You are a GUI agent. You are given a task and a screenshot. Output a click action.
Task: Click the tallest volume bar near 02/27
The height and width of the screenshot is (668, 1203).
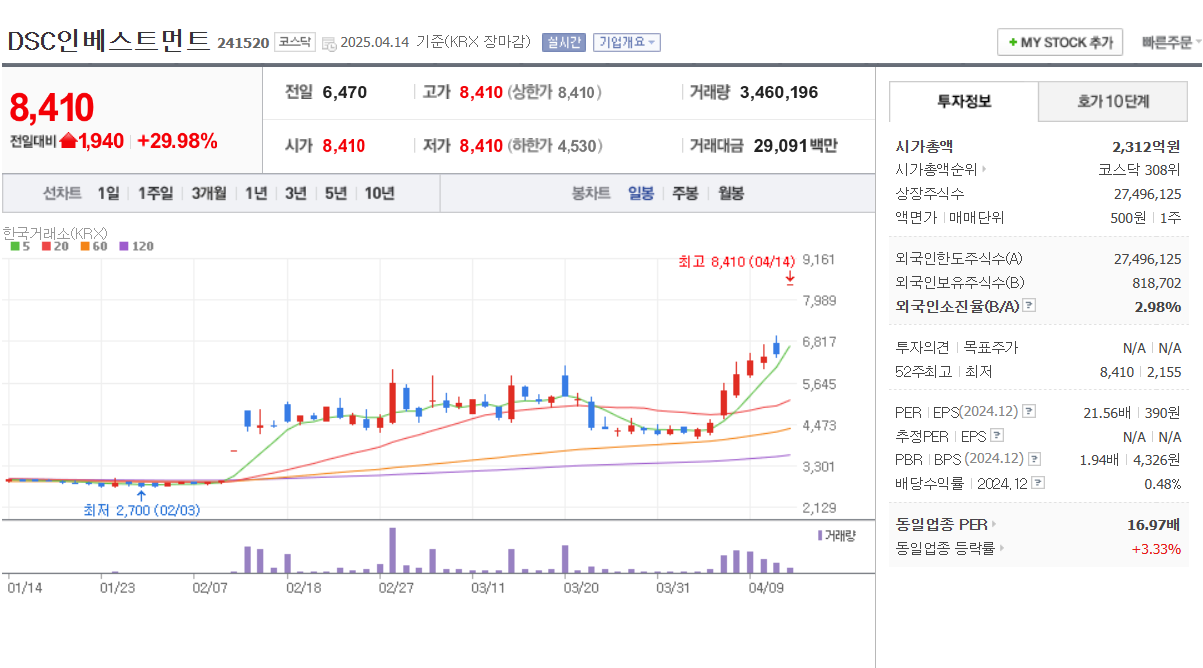point(393,550)
